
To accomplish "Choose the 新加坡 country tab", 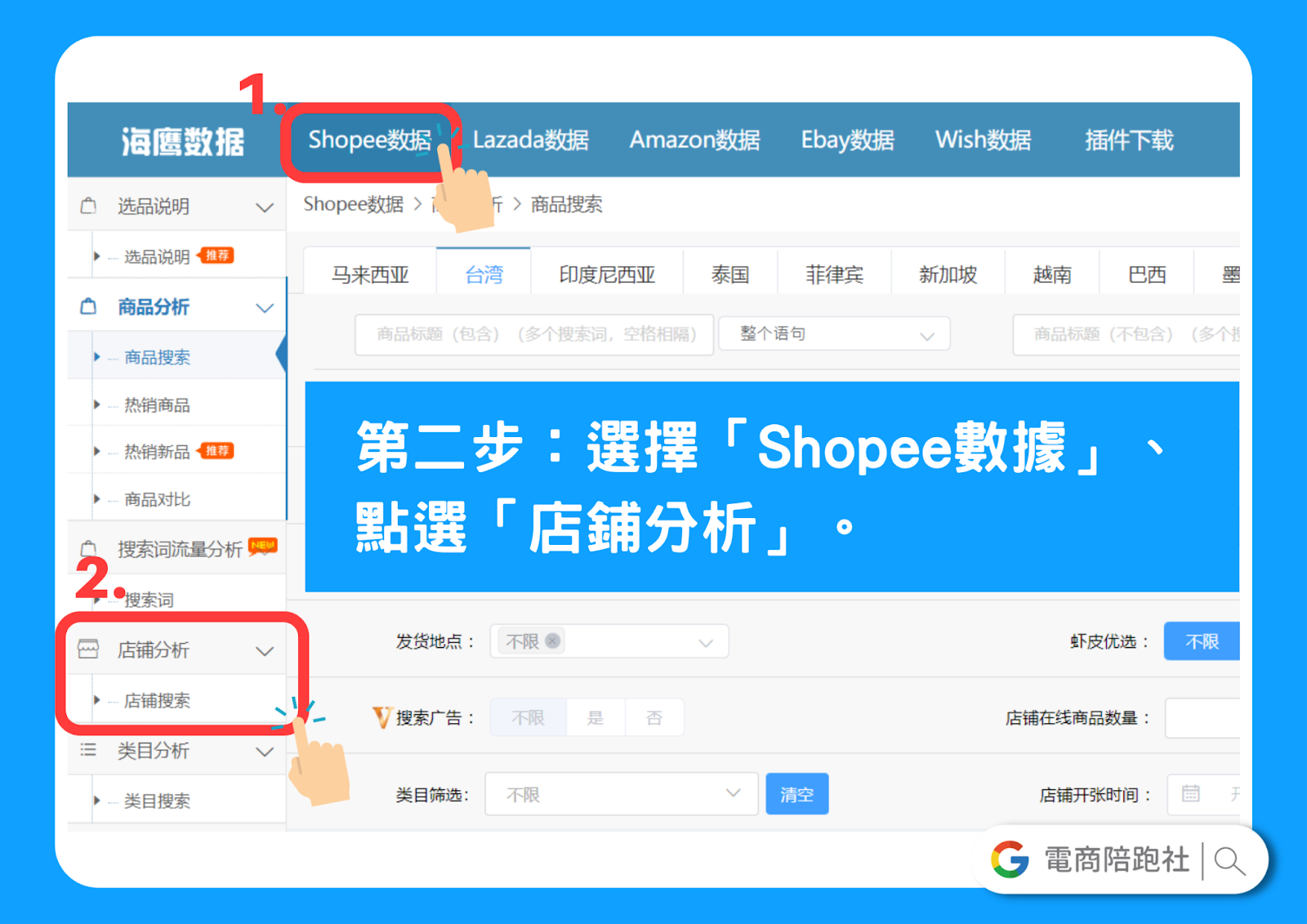I will click(948, 274).
